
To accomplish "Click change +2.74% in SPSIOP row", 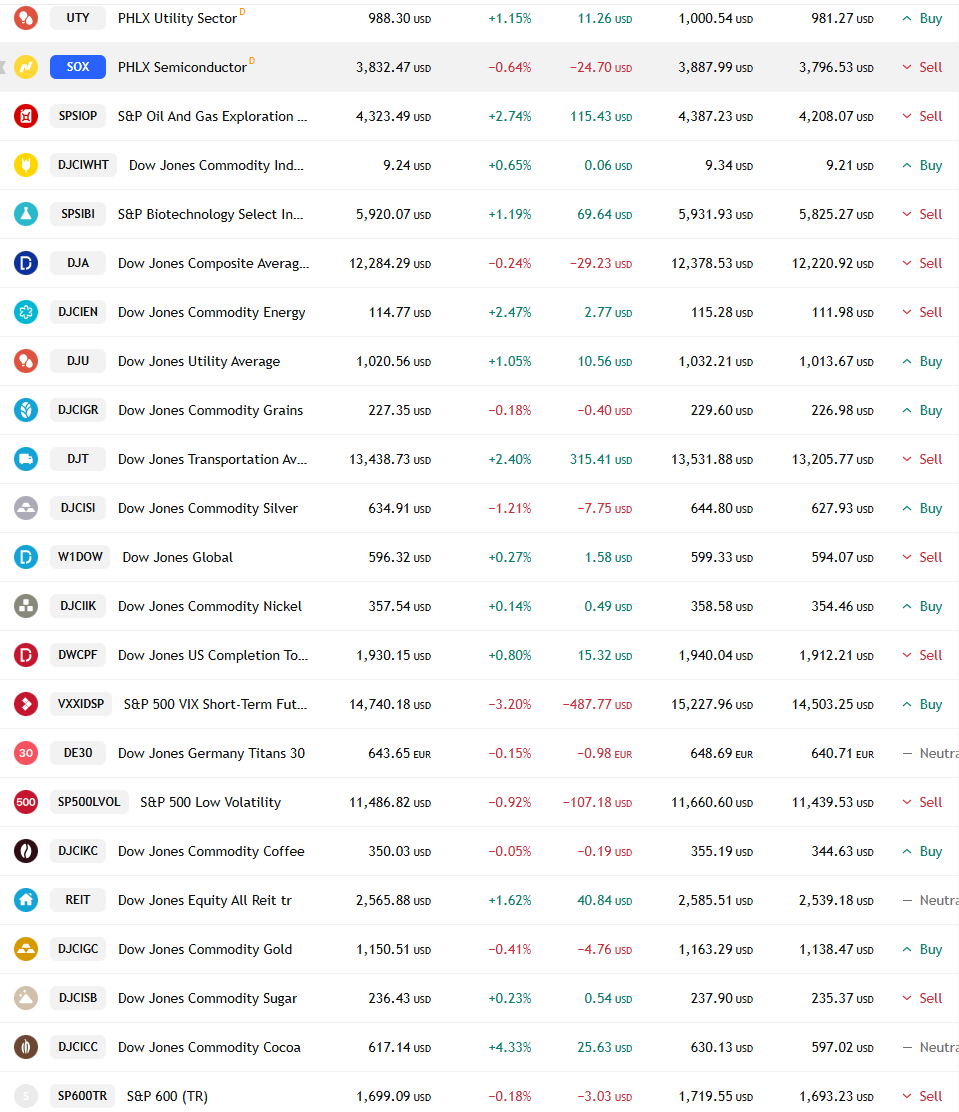I will pos(509,116).
